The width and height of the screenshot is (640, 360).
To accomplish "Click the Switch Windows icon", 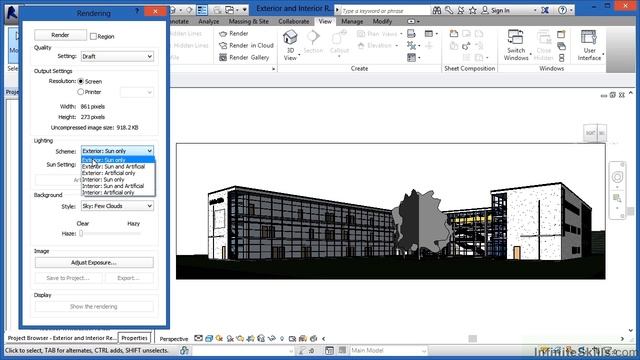I will (x=516, y=38).
